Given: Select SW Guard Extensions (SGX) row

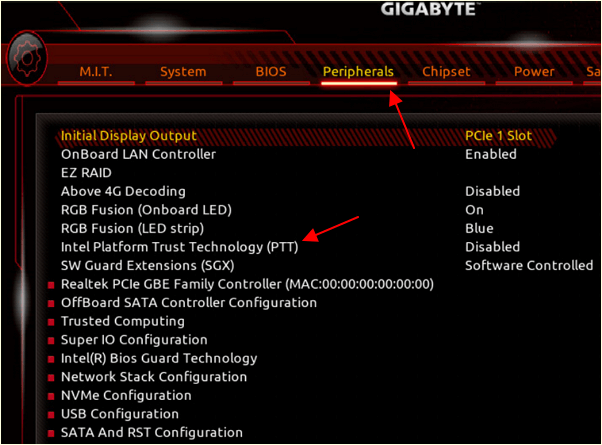Looking at the screenshot, I should pos(147,266).
